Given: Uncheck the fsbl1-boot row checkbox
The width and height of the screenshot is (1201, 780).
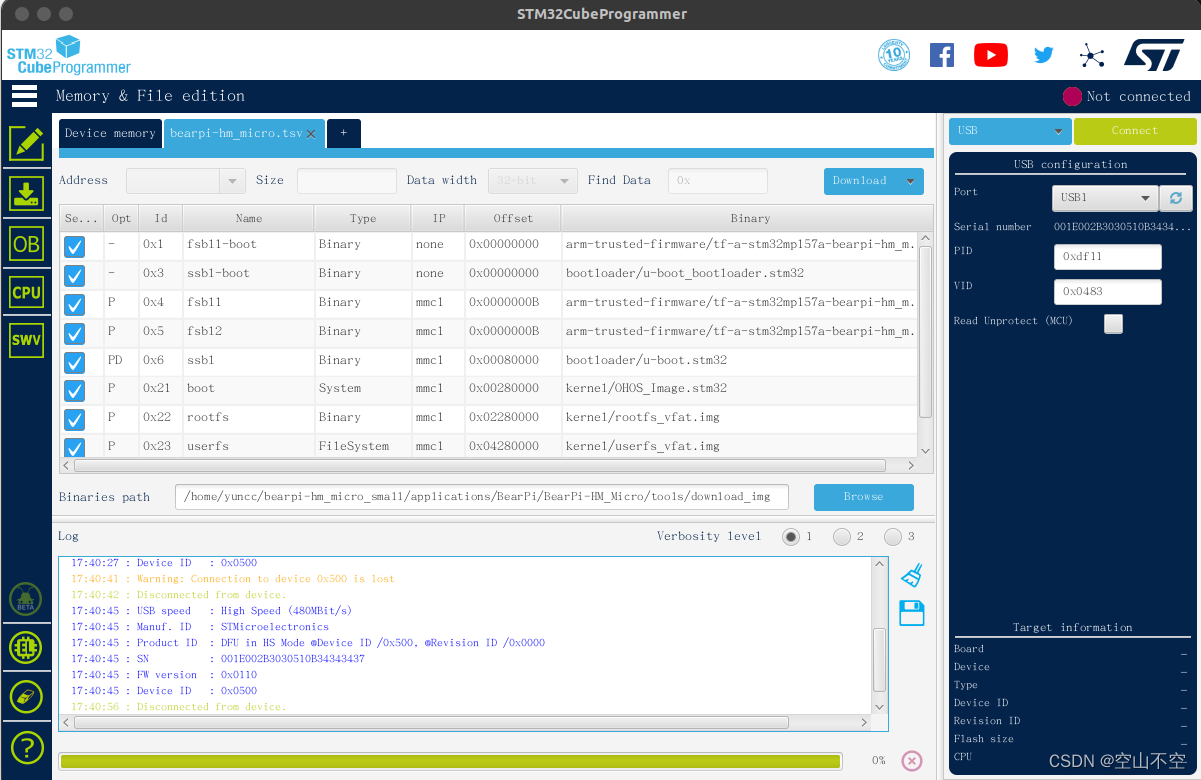Looking at the screenshot, I should coord(75,246).
